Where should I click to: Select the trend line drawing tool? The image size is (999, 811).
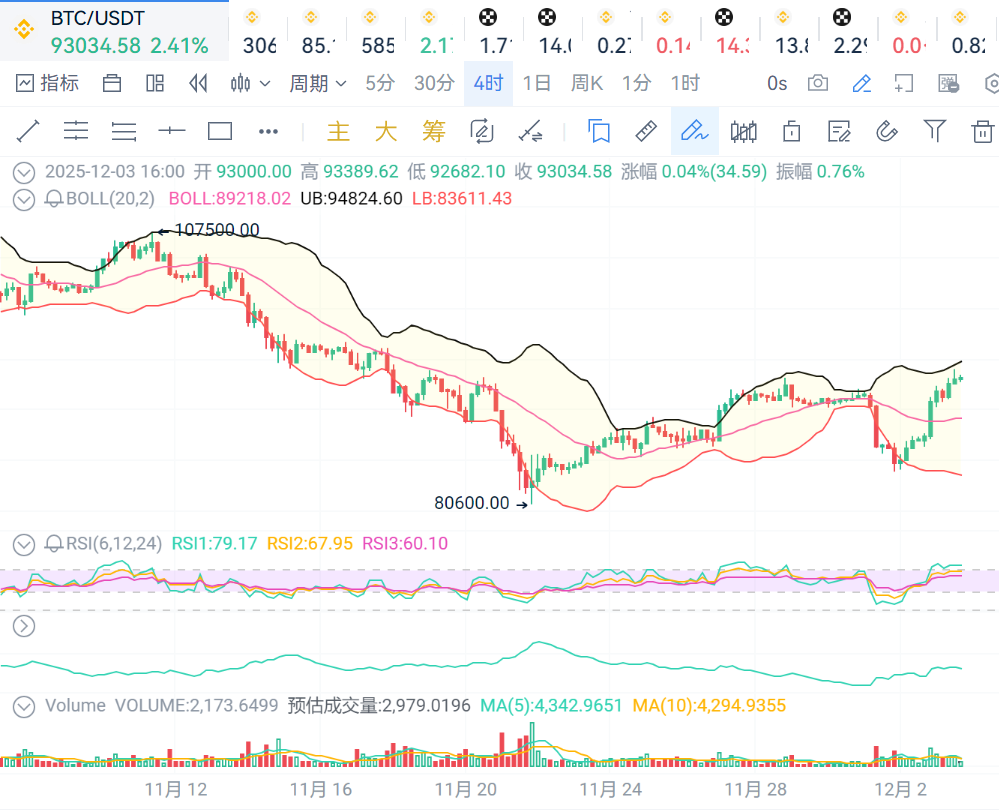27,131
